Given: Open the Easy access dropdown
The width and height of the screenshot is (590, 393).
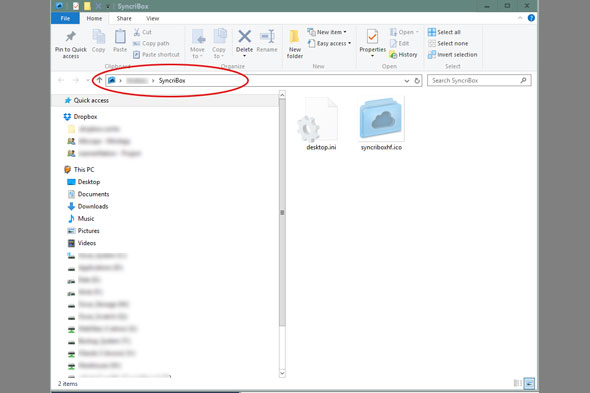Looking at the screenshot, I should tap(330, 44).
